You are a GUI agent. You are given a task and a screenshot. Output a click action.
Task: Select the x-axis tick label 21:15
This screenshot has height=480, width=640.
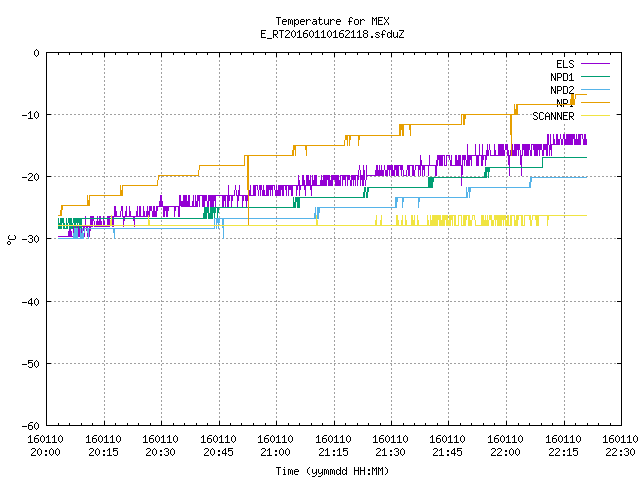coord(333,452)
